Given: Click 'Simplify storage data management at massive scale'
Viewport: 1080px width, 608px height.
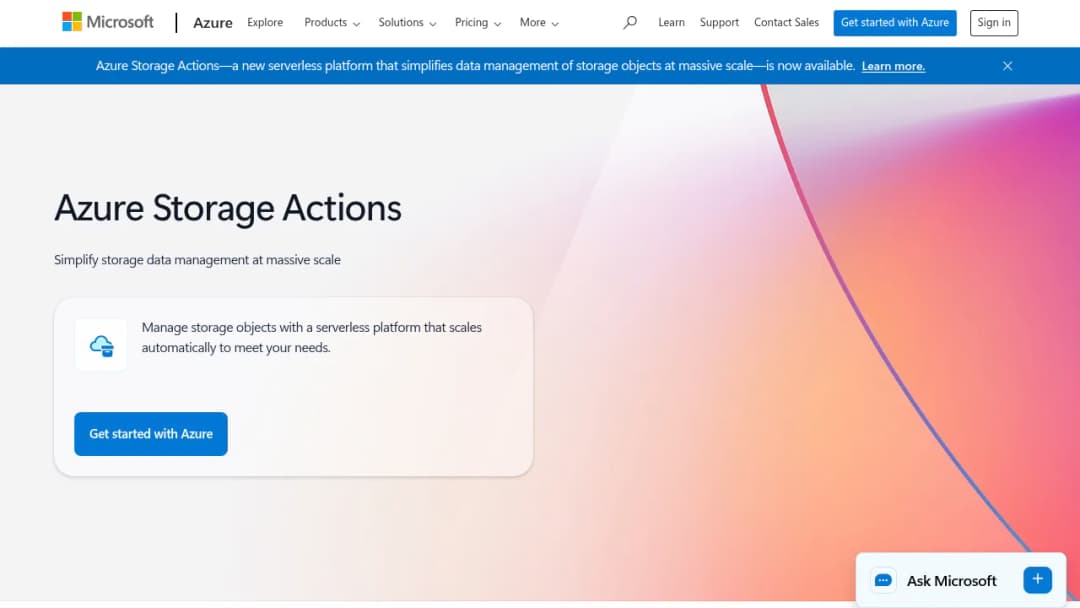Looking at the screenshot, I should (198, 260).
